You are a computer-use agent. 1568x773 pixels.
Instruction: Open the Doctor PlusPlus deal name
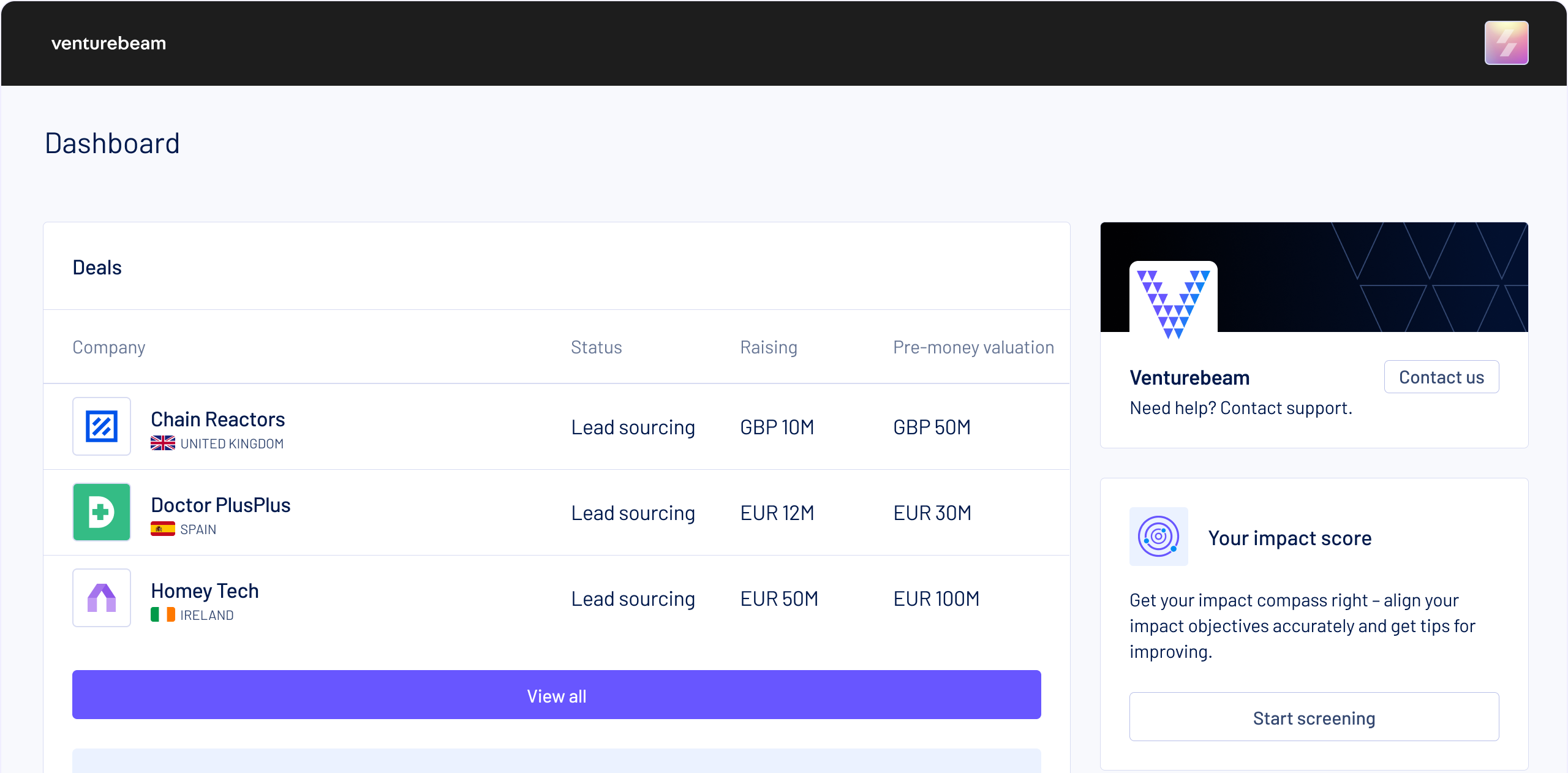(221, 505)
